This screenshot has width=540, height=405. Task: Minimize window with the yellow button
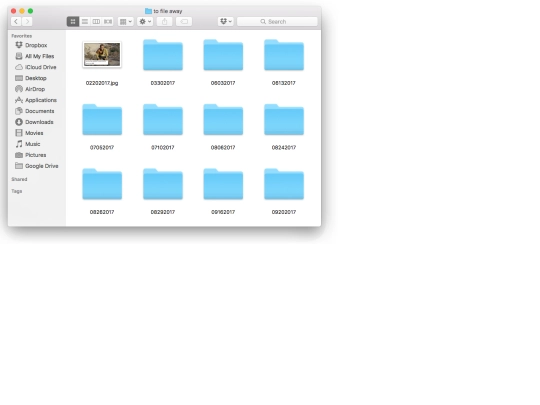coord(22,11)
